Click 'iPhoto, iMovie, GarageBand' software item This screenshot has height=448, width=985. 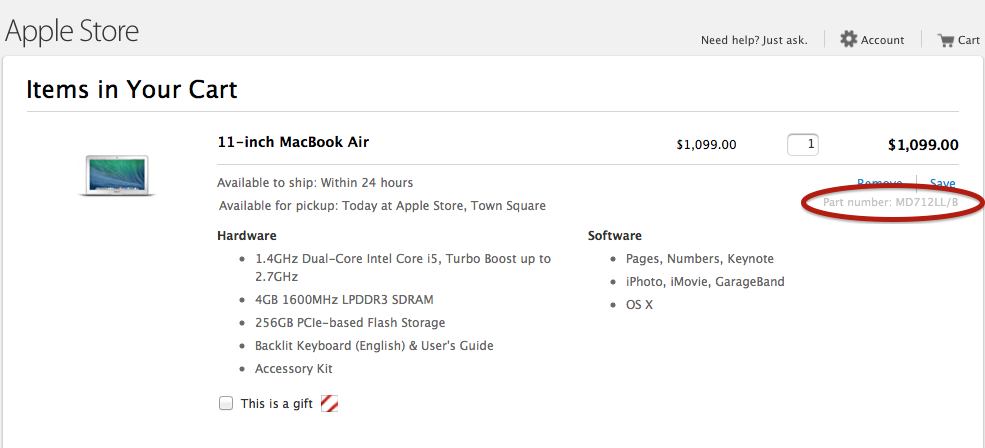705,281
